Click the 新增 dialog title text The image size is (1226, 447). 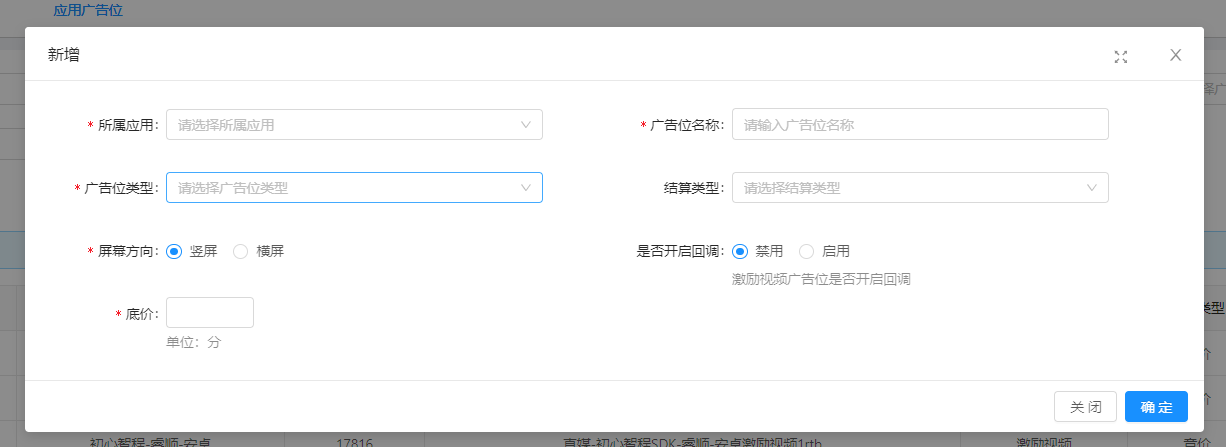point(64,55)
